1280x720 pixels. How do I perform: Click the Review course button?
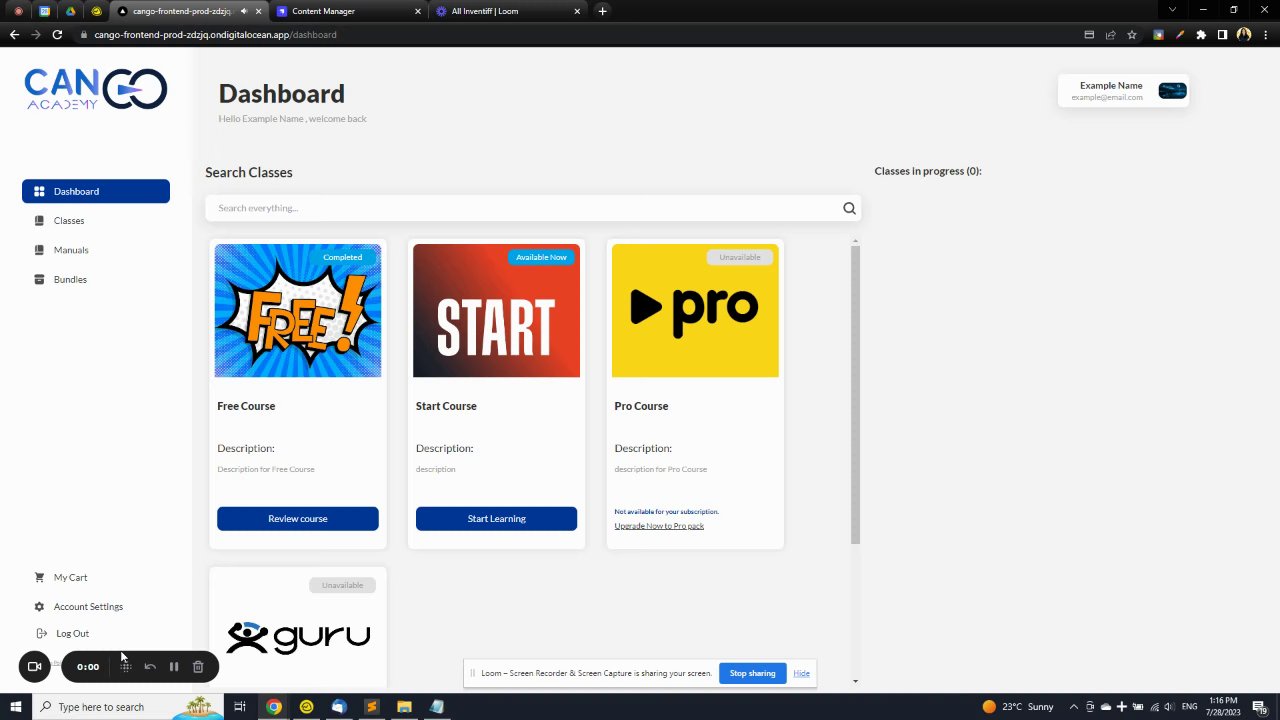point(298,518)
